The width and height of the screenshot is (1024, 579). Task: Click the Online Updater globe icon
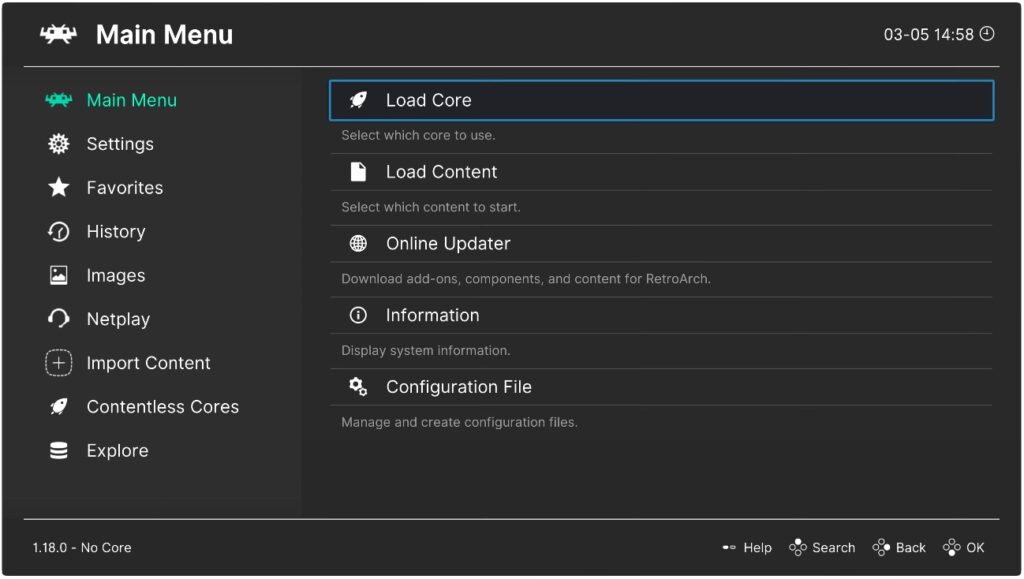(358, 243)
